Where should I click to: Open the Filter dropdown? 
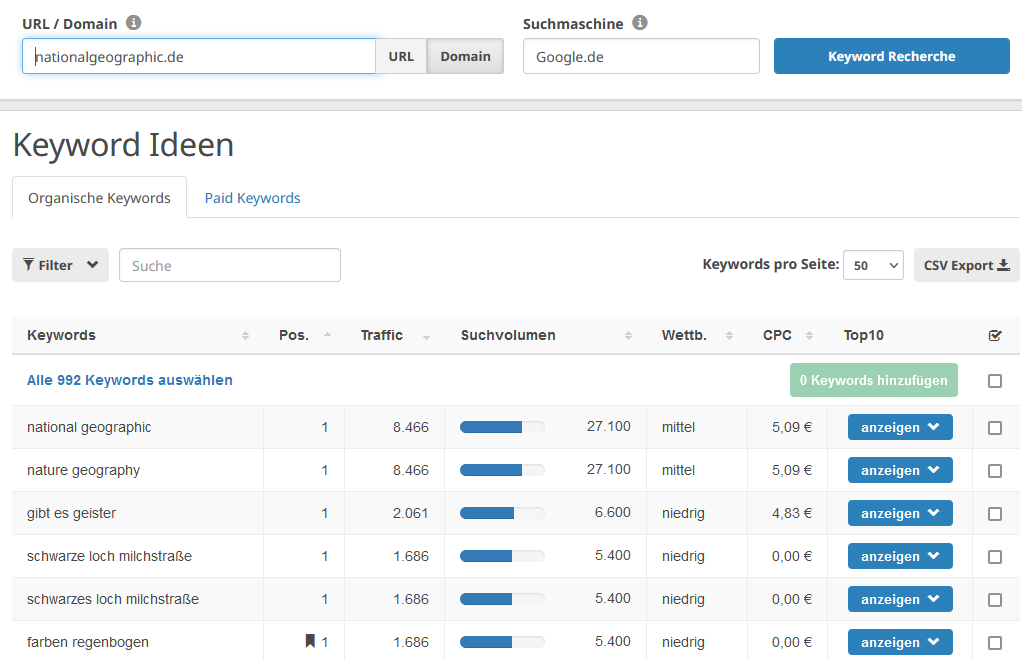(60, 265)
